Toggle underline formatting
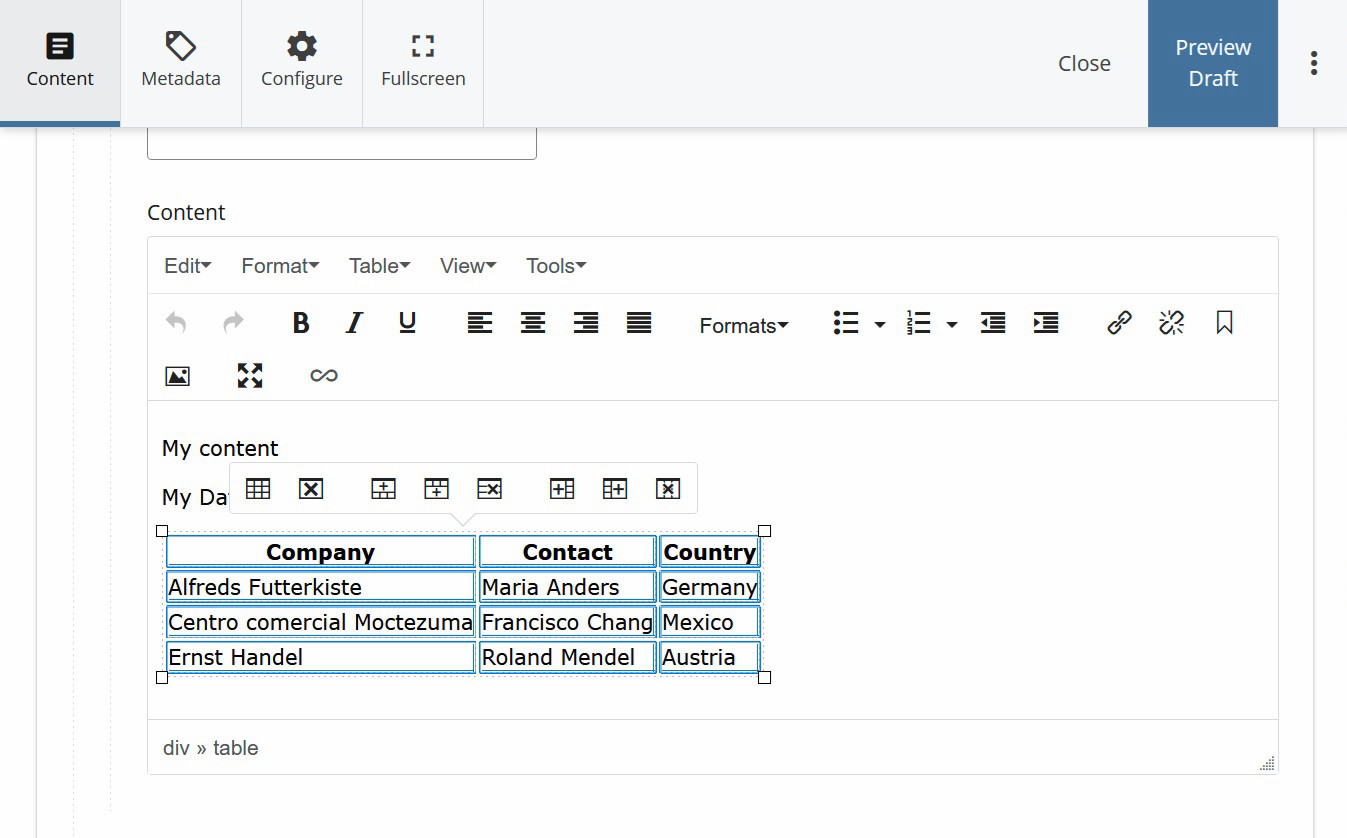This screenshot has height=838, width=1347. tap(407, 323)
